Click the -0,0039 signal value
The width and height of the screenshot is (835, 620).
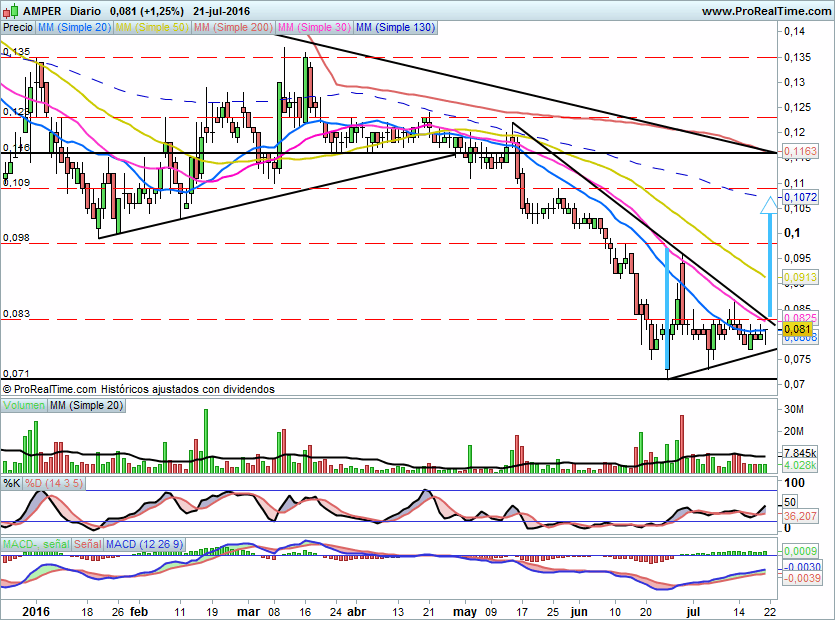tap(802, 578)
